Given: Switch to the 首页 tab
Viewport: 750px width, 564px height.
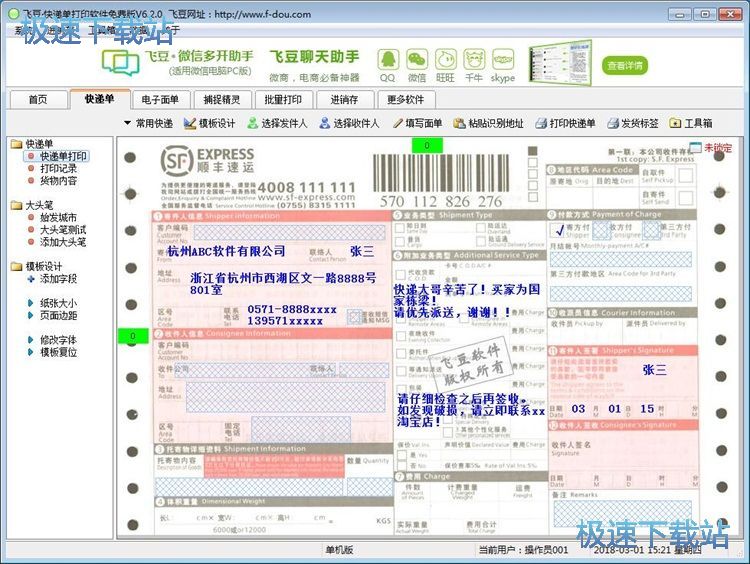Looking at the screenshot, I should click(38, 100).
